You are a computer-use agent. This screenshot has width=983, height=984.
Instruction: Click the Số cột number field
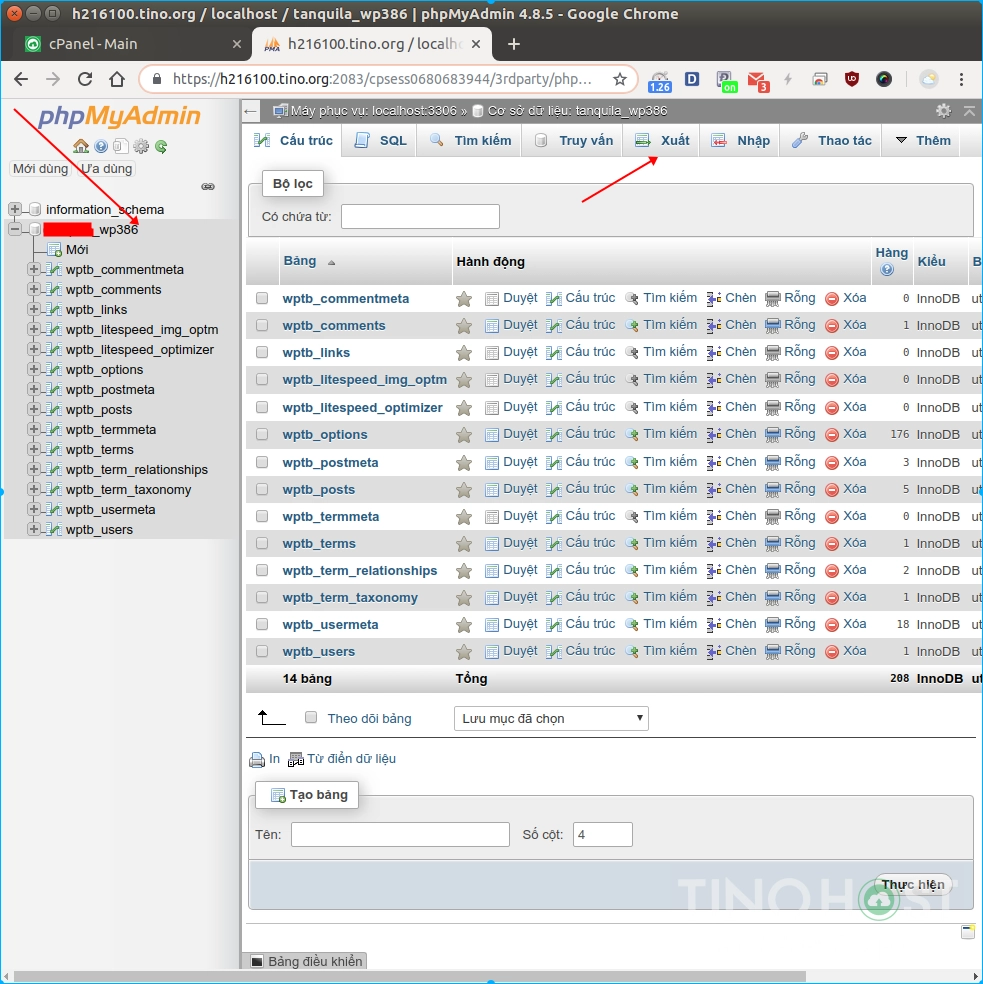tap(603, 835)
